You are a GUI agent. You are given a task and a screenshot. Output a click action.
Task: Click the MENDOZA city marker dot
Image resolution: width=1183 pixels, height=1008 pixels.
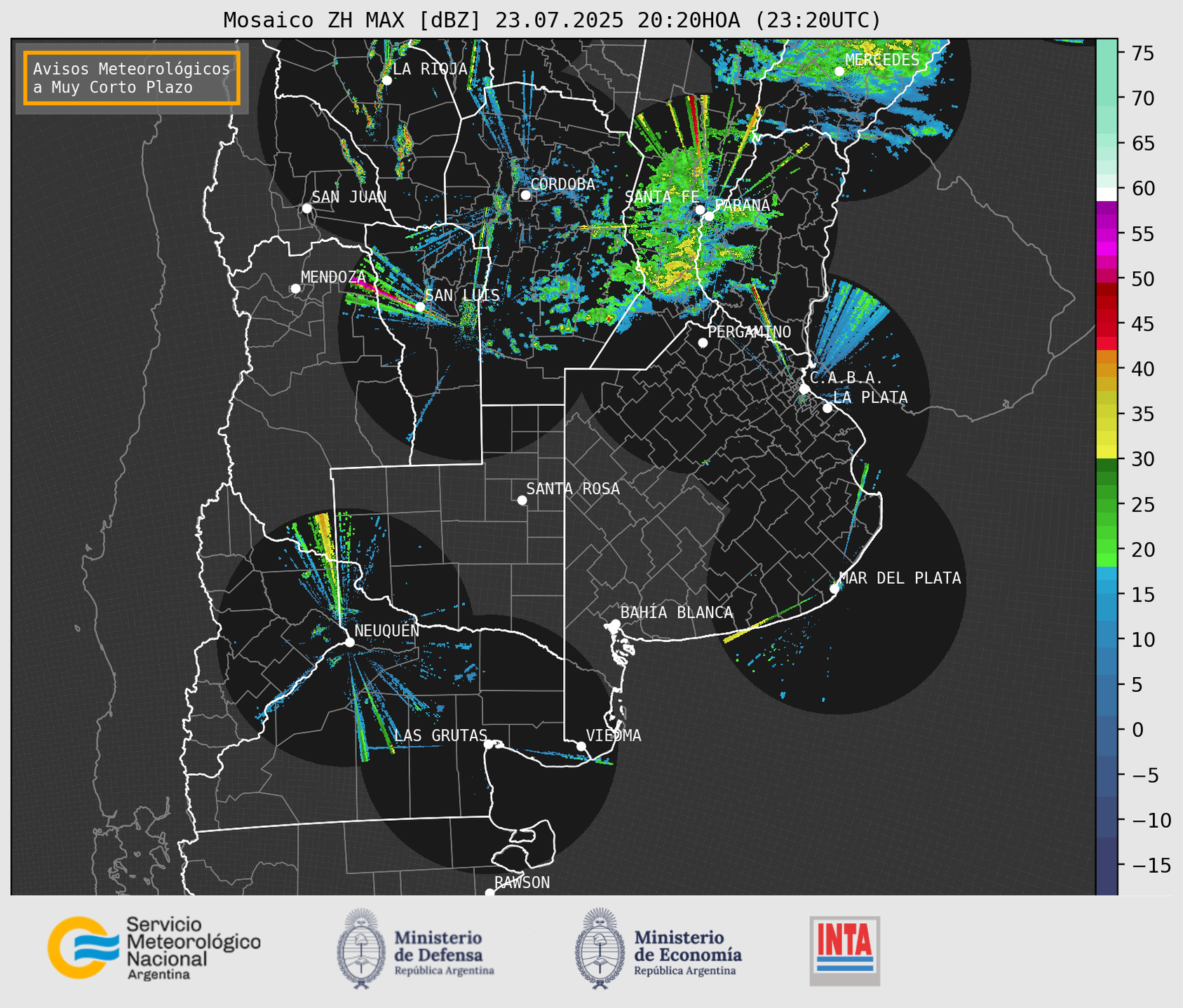click(295, 289)
